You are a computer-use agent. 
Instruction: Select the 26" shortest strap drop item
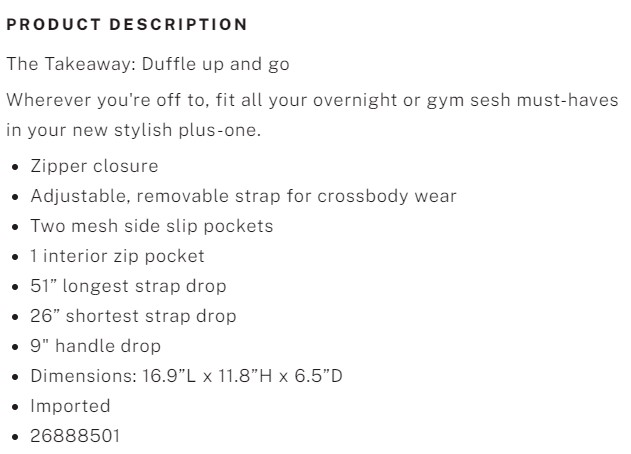[x=133, y=316]
